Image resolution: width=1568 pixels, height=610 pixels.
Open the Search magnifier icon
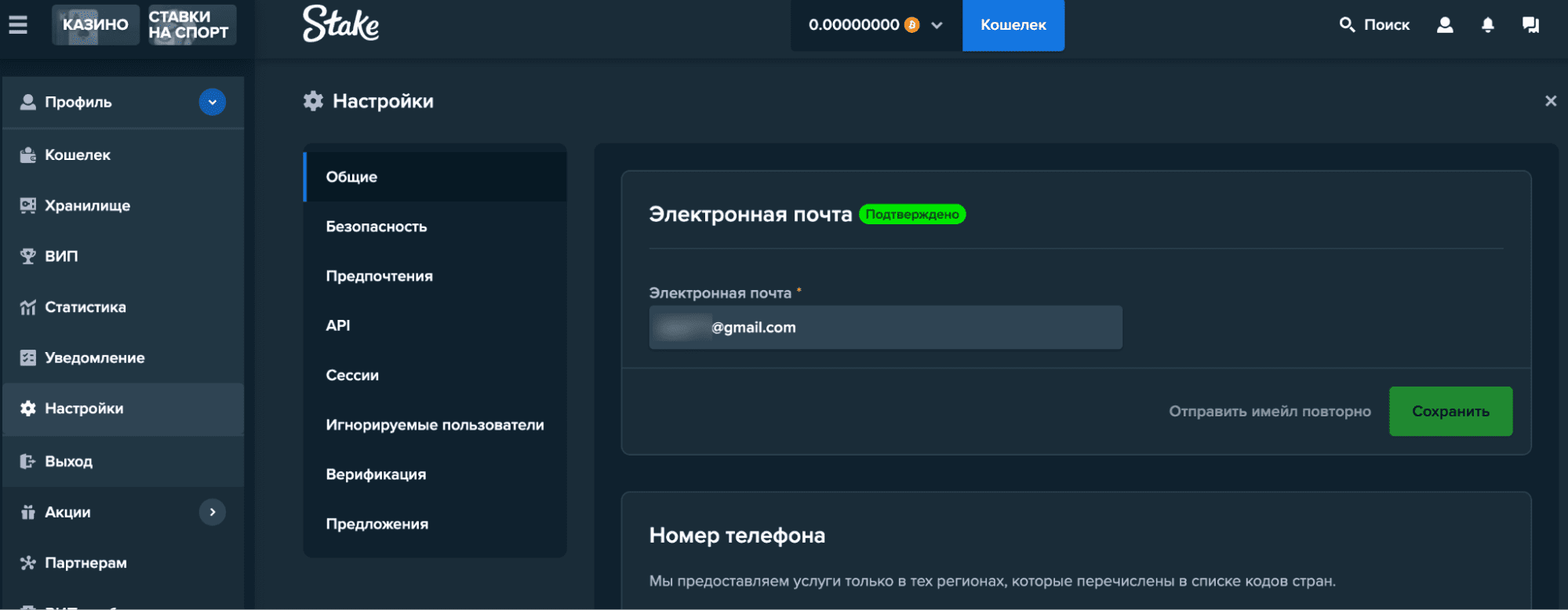point(1347,25)
